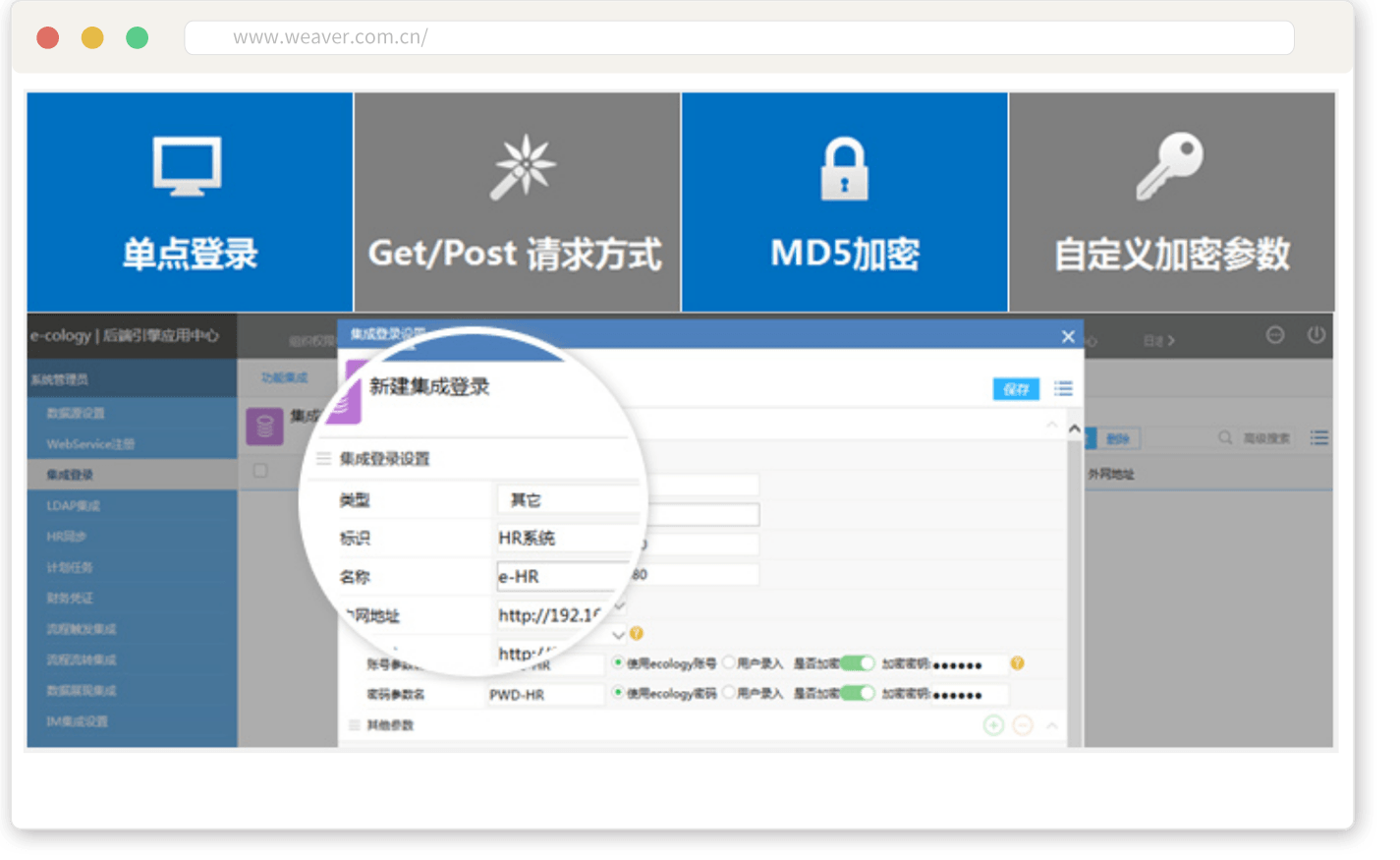Collapse the 其他参数 section chevron
The image size is (1400, 860).
(1051, 725)
